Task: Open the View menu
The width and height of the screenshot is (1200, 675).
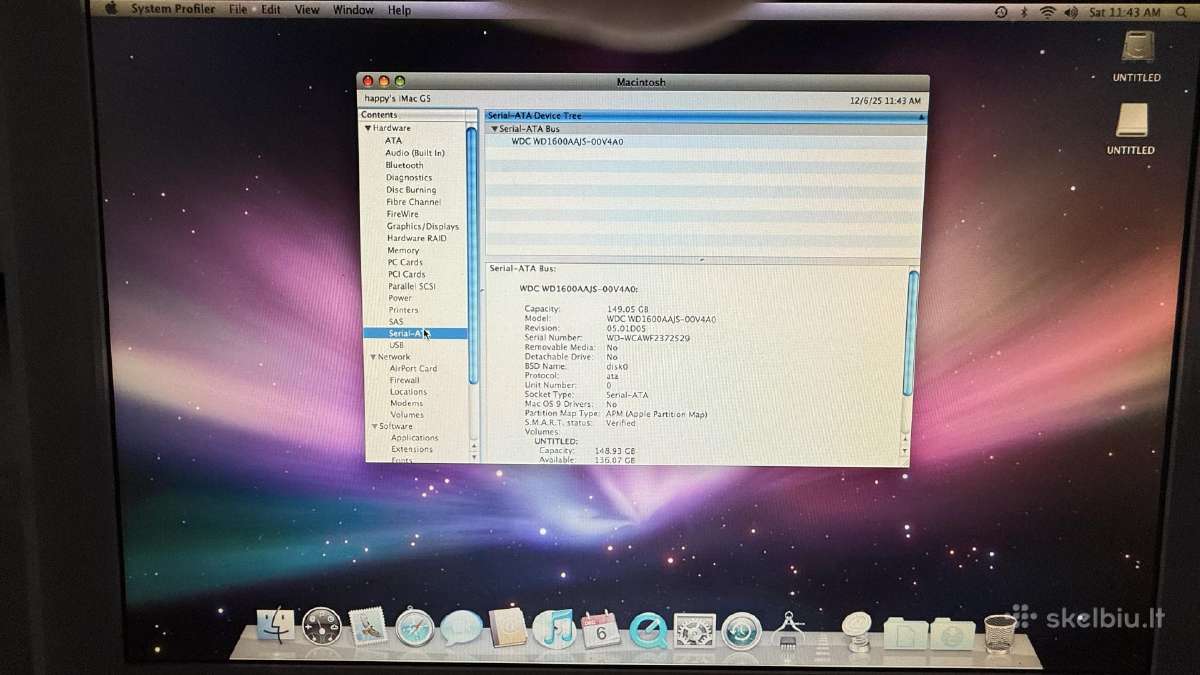Action: point(307,9)
